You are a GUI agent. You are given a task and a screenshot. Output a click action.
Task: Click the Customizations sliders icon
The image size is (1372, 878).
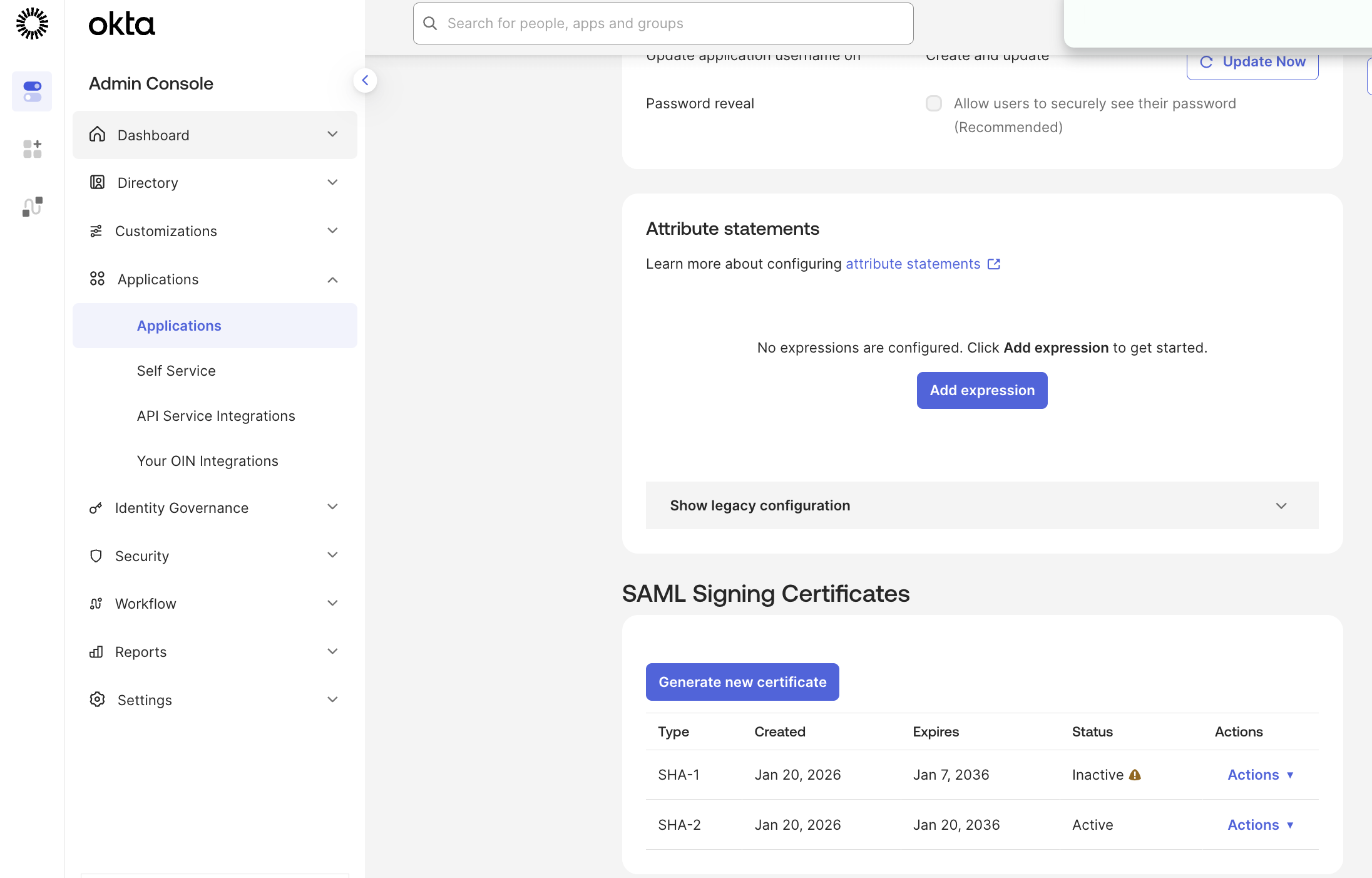click(x=96, y=231)
